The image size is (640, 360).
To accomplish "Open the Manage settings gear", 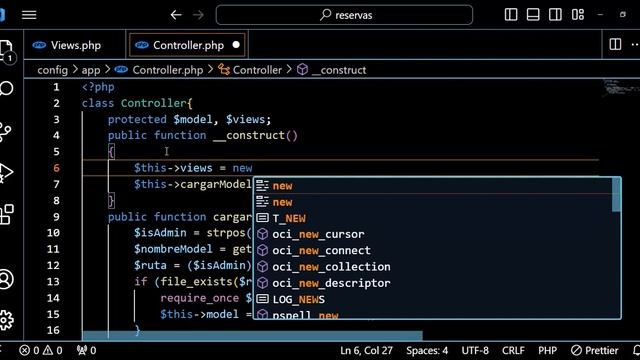I will pyautogui.click(x=7, y=320).
